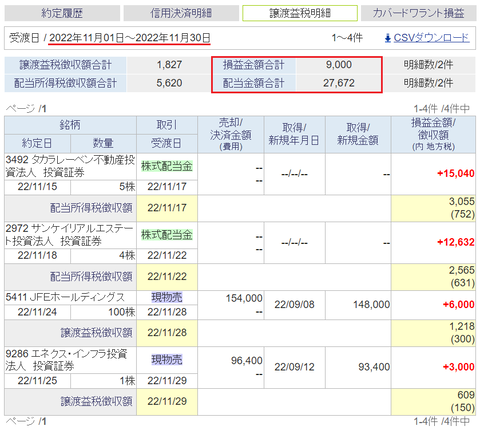This screenshot has height=430, width=480.
Task: Click the 現物売 label for JFEホールディングス
Action: [x=167, y=297]
